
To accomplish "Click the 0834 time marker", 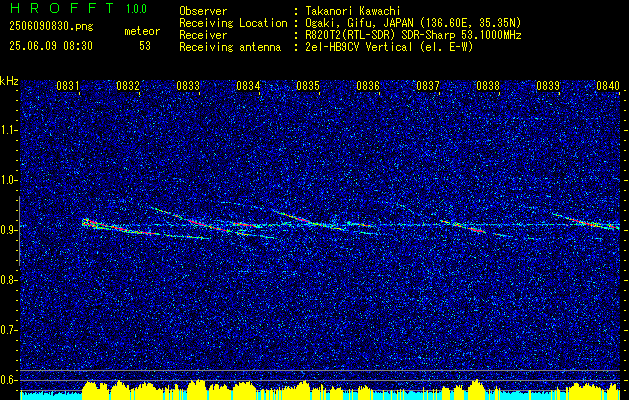I will (248, 85).
